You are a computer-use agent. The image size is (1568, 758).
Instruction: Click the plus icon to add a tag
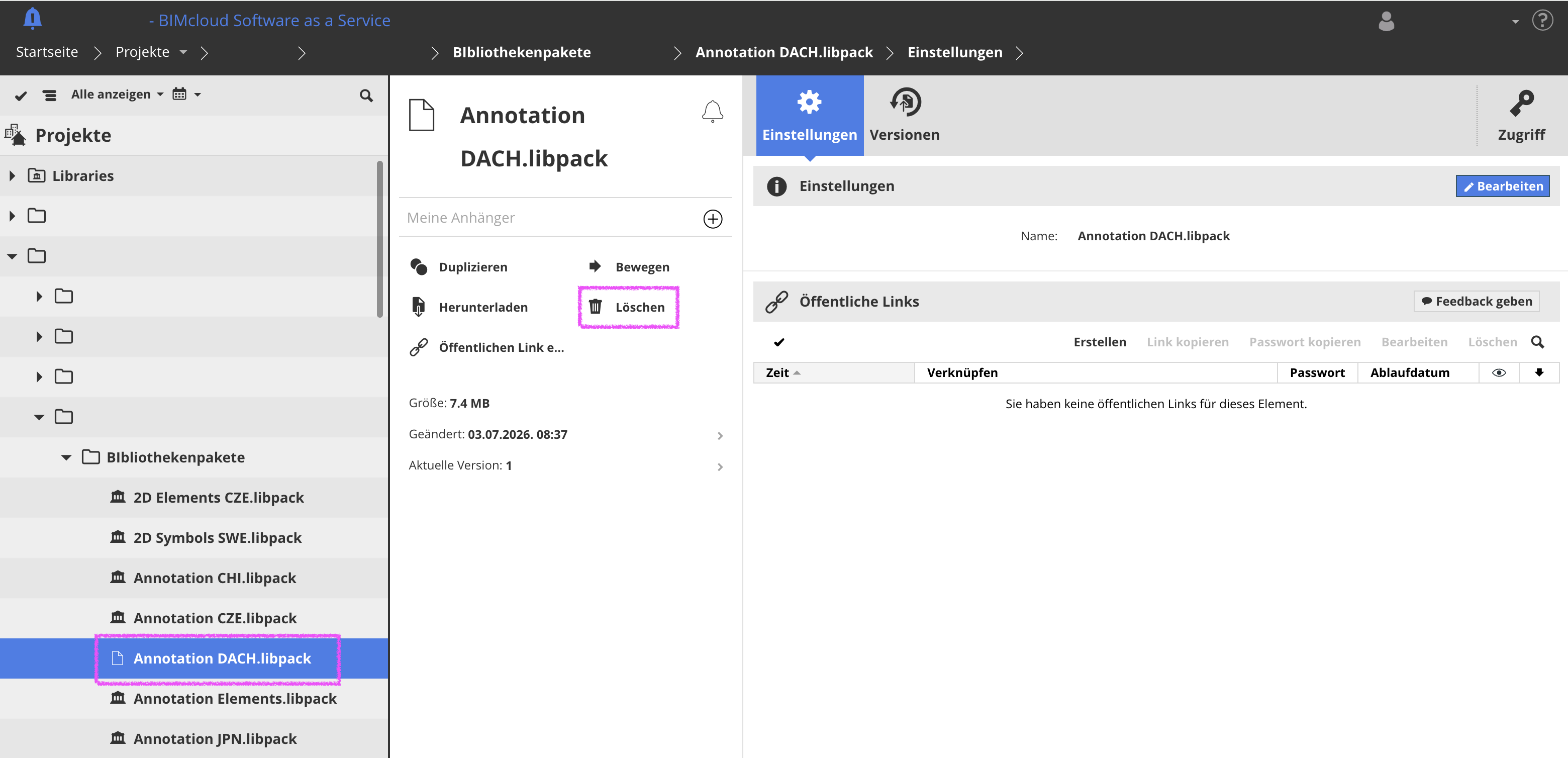tap(712, 219)
